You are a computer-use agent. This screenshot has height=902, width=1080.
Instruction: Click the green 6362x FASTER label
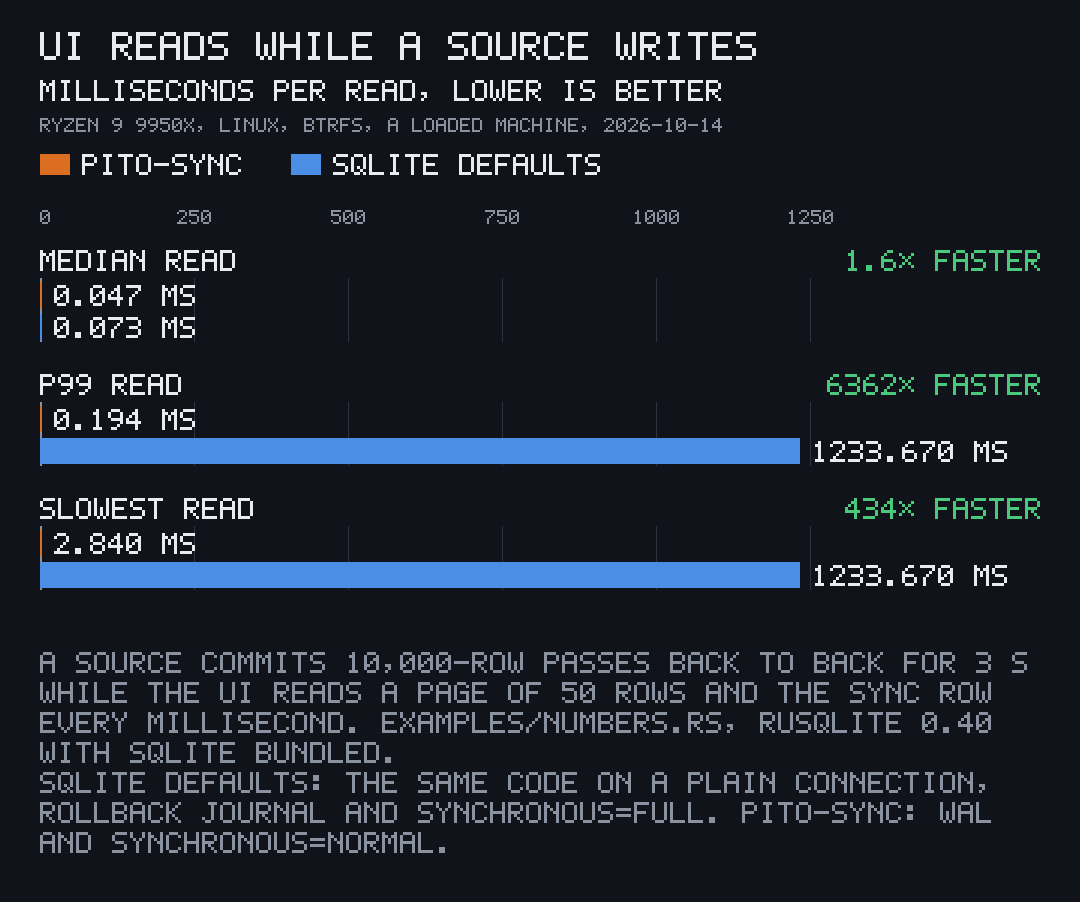click(x=933, y=386)
